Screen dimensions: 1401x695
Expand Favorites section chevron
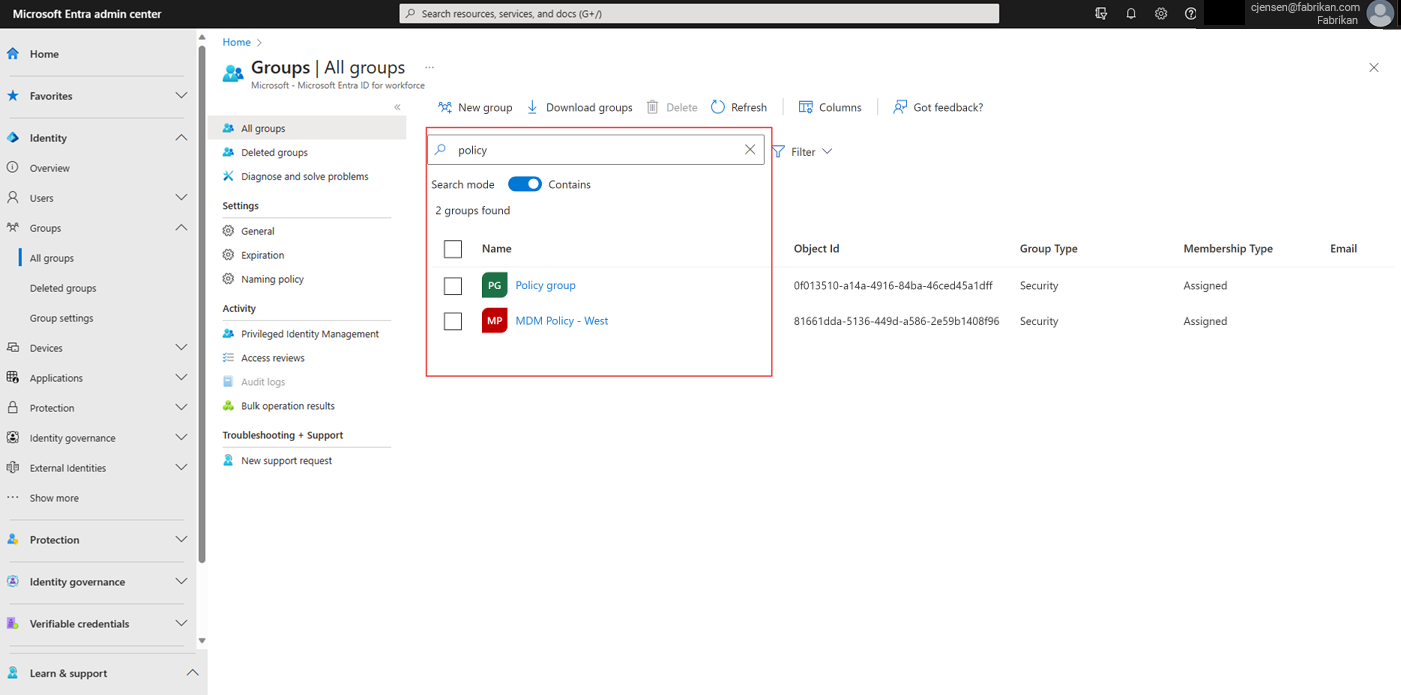coord(181,96)
